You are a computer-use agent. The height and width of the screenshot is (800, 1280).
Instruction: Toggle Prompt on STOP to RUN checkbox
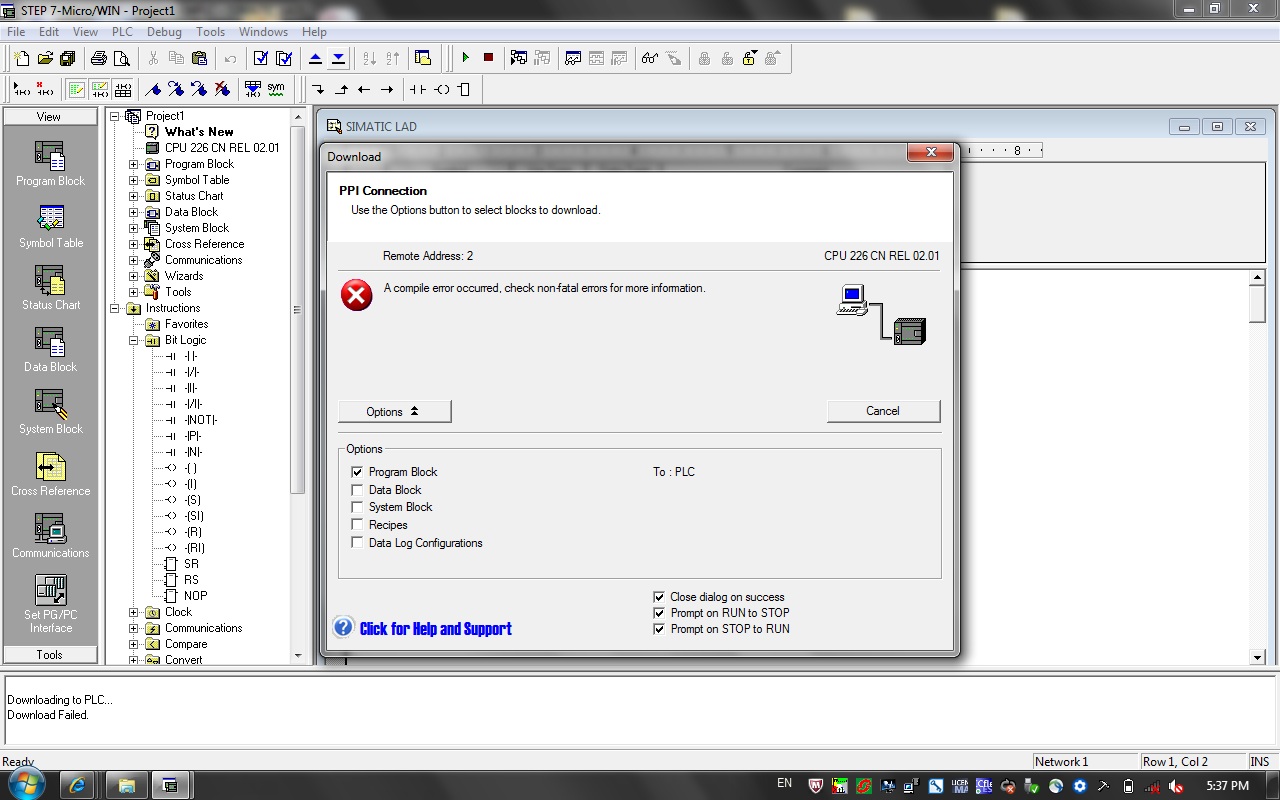(659, 629)
